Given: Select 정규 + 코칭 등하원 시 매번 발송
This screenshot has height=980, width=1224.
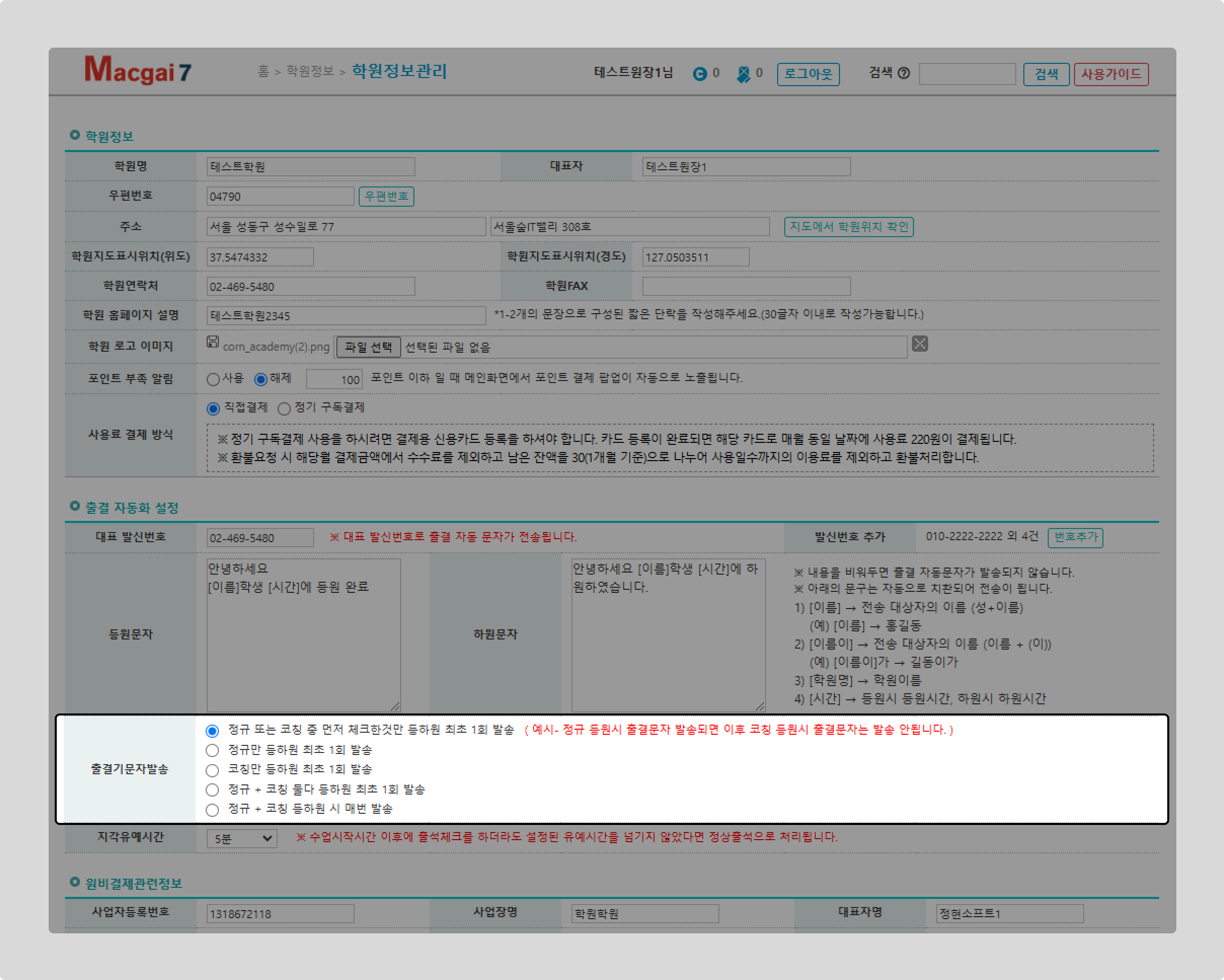Looking at the screenshot, I should [x=212, y=810].
